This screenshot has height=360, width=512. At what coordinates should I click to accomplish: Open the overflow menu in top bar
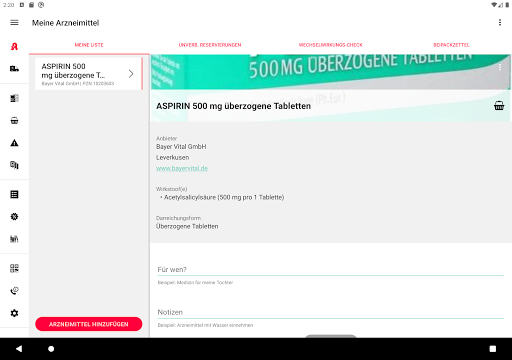[x=500, y=22]
